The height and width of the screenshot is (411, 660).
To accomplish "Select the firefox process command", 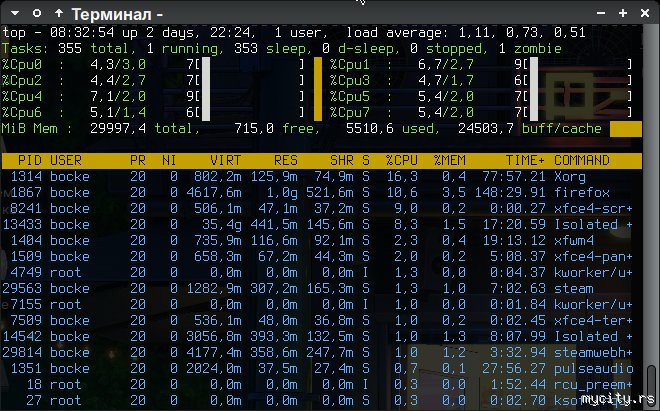I will [582, 193].
